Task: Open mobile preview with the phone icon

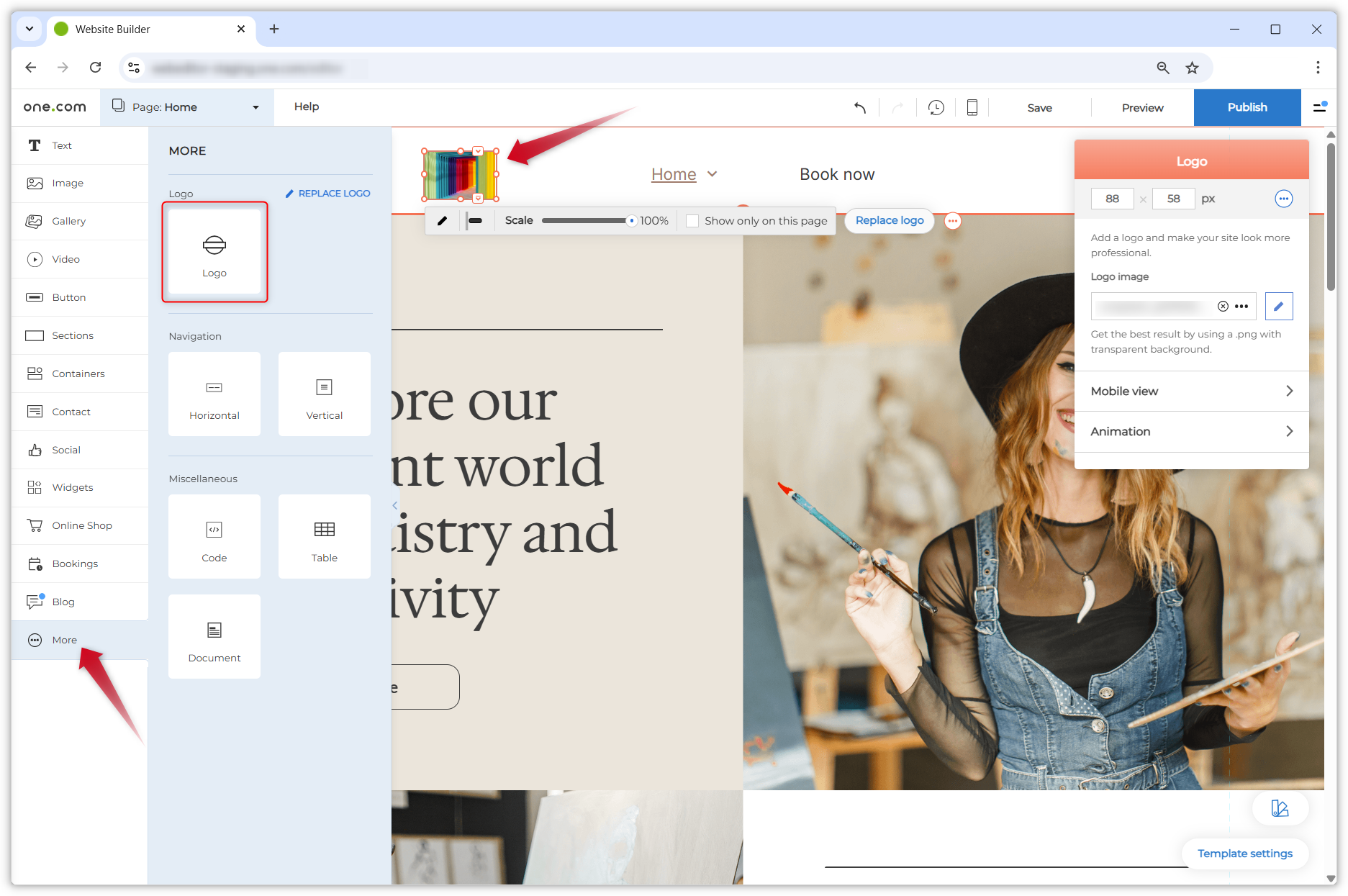Action: (x=972, y=107)
